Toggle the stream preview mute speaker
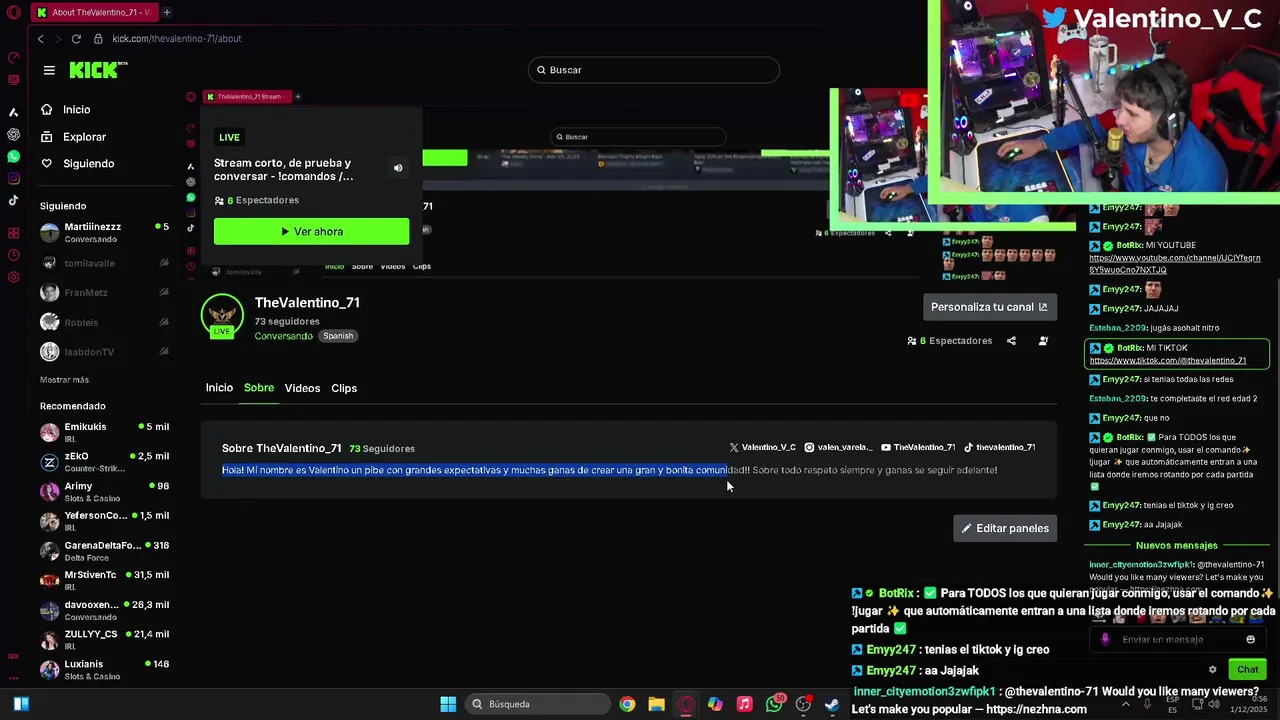 [398, 168]
